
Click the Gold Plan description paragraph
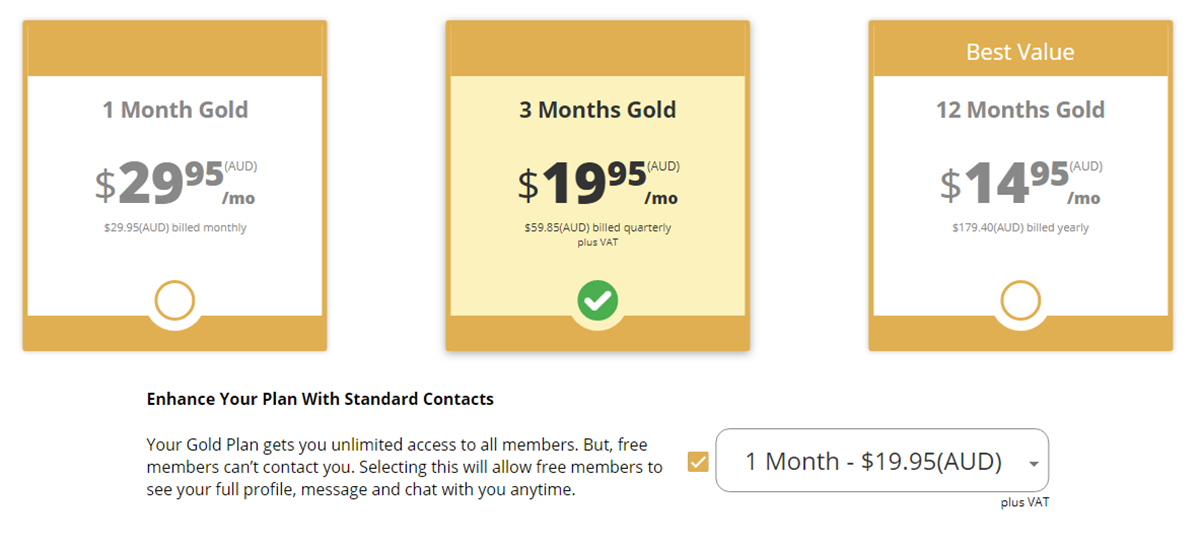[x=404, y=467]
